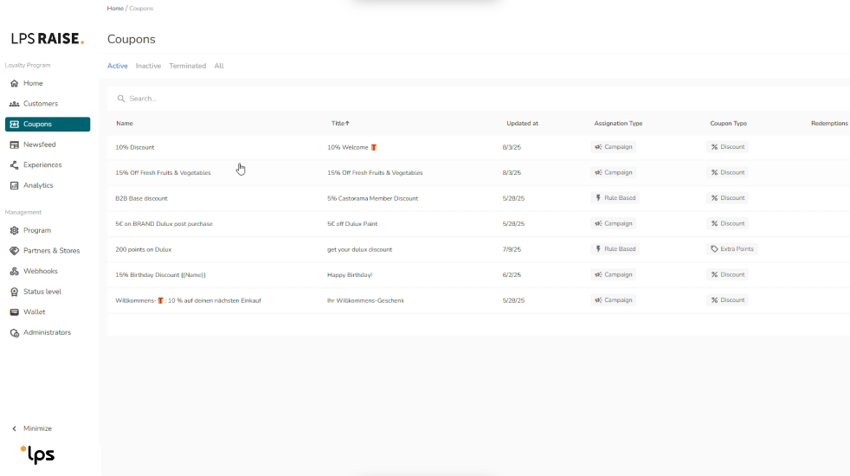Screen dimensions: 850x476
Task: Click the search magnifier icon
Action: 121,99
